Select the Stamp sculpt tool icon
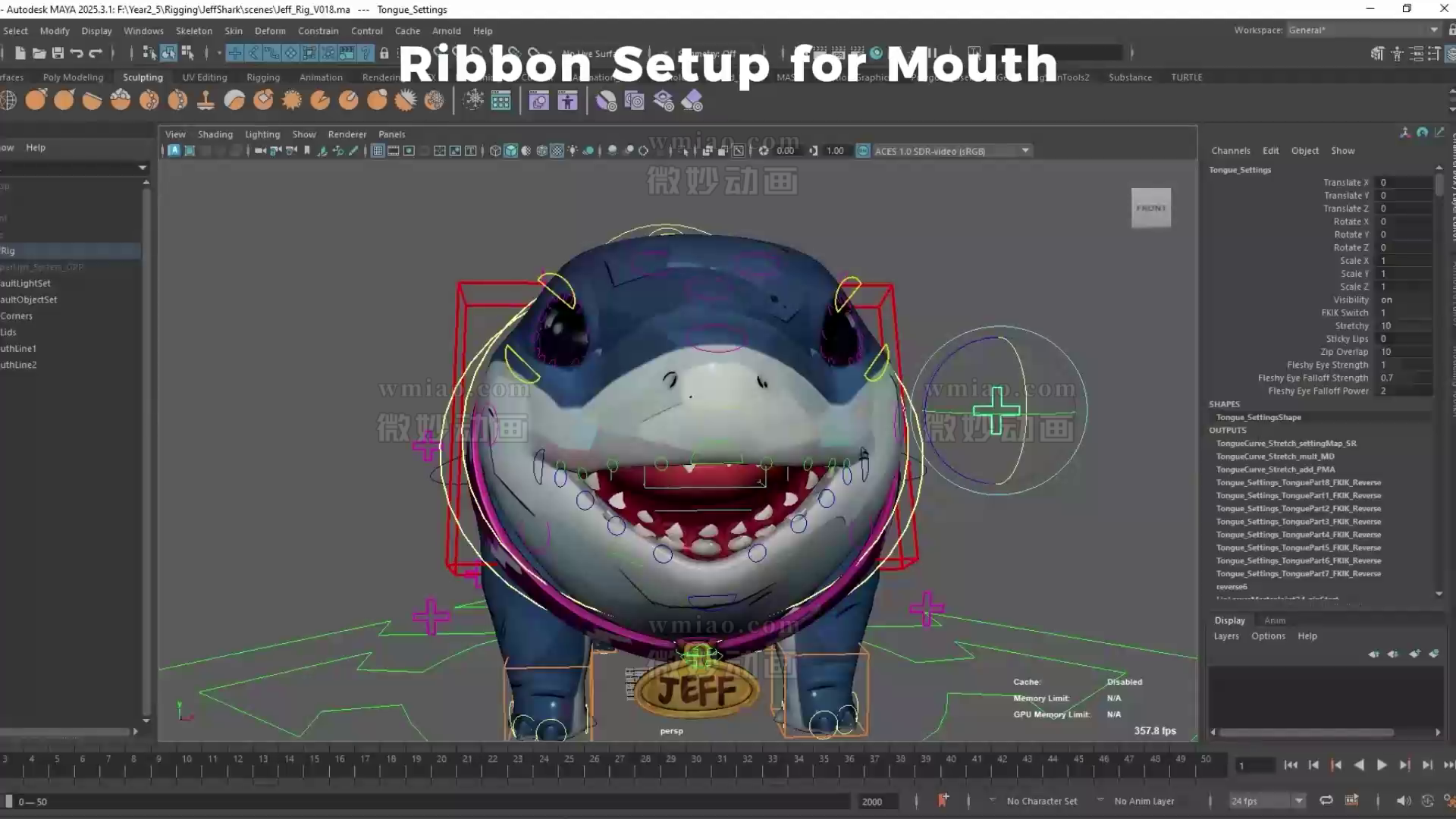The height and width of the screenshot is (819, 1456). click(x=206, y=100)
